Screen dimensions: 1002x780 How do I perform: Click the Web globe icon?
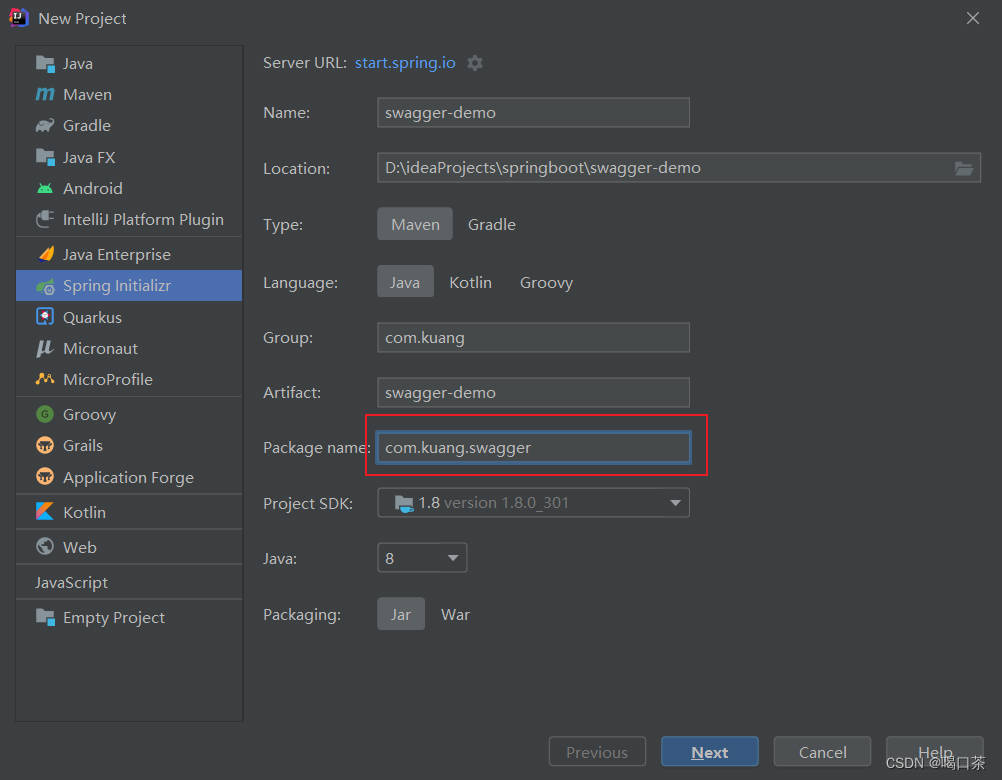[x=45, y=547]
